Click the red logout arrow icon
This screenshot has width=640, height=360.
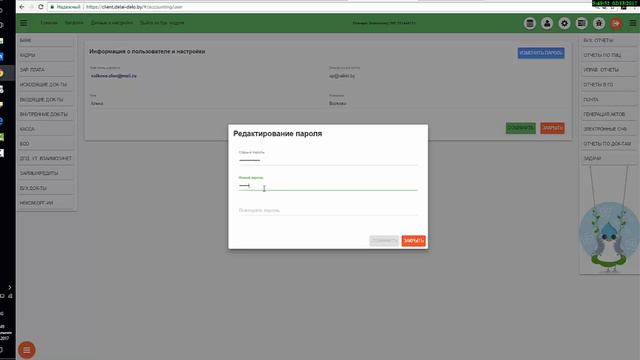point(616,23)
